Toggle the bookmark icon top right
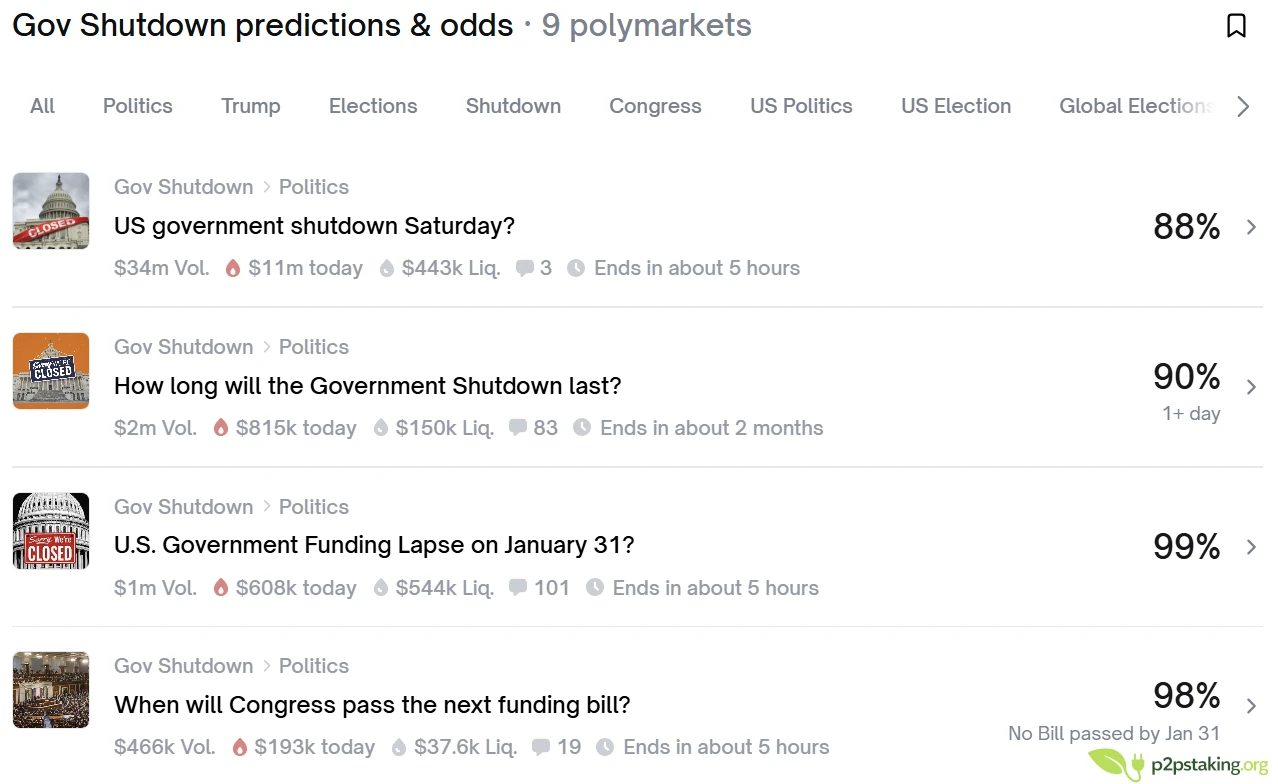 (1236, 27)
